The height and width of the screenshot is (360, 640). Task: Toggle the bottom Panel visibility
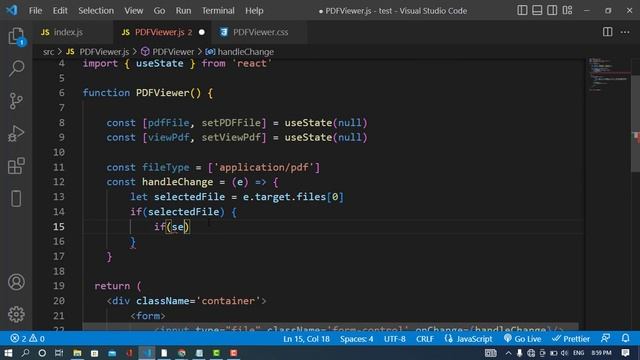click(x=537, y=10)
